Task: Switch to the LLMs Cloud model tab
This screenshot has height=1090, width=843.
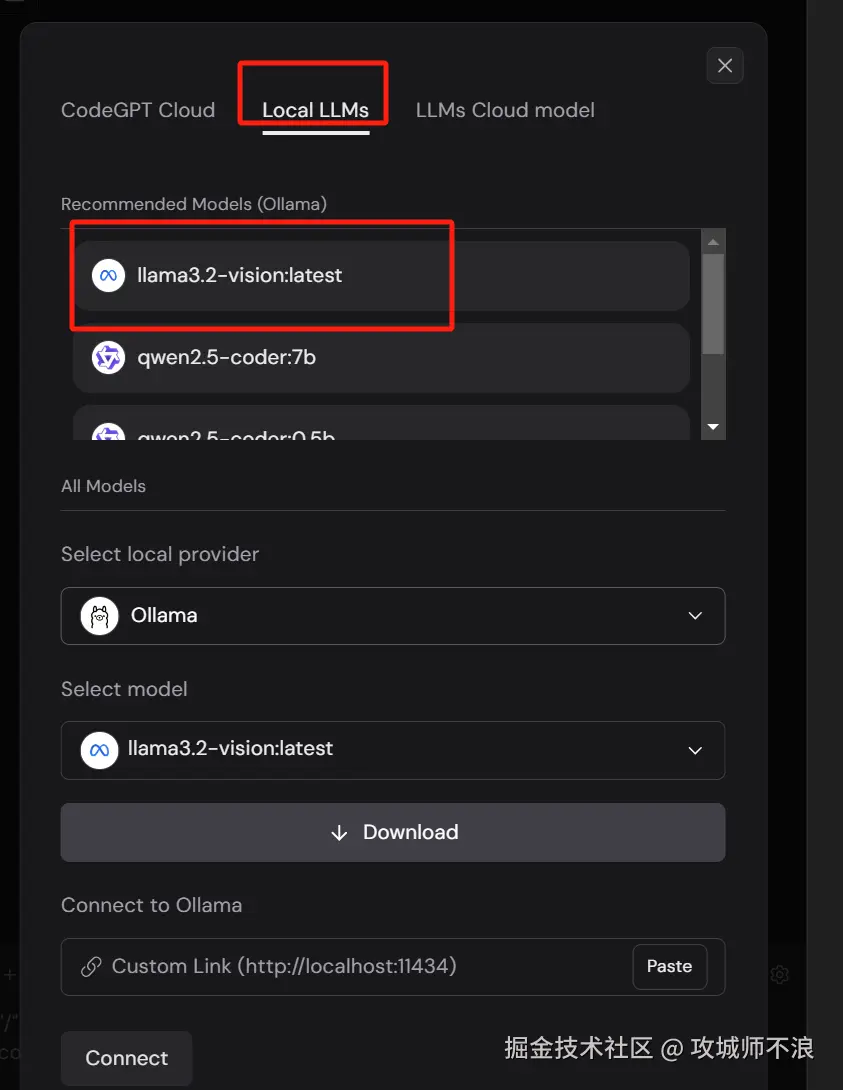Action: 505,110
